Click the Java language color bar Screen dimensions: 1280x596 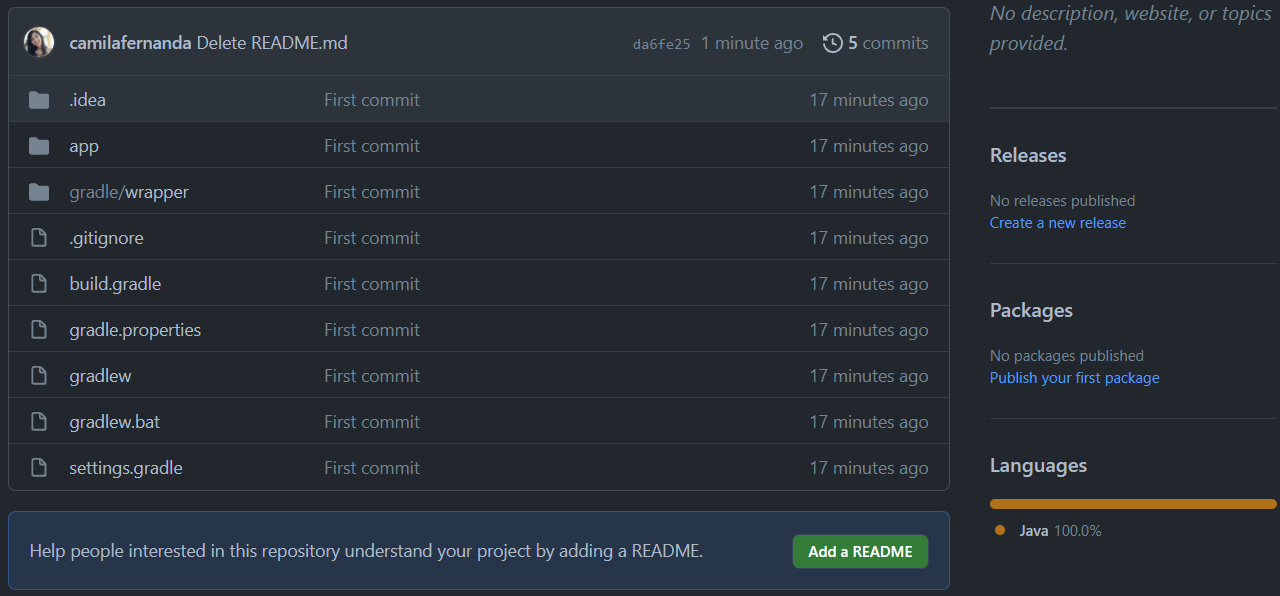1132,504
